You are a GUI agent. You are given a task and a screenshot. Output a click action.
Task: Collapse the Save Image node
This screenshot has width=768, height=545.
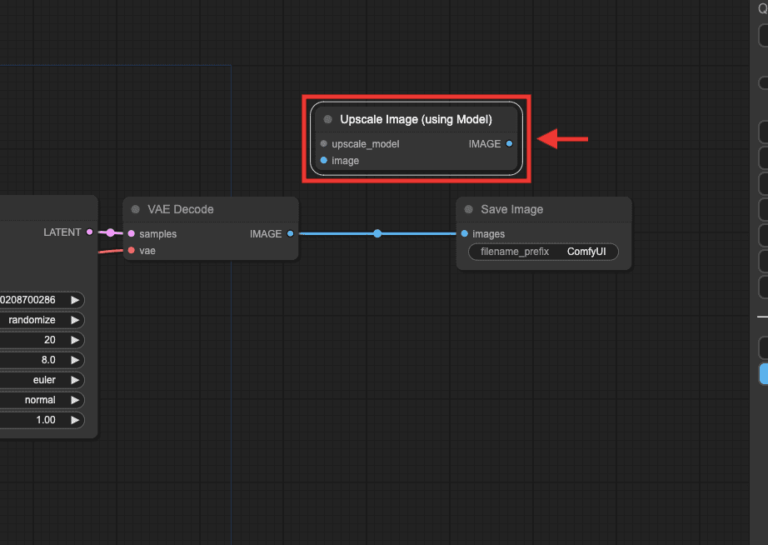tap(469, 210)
